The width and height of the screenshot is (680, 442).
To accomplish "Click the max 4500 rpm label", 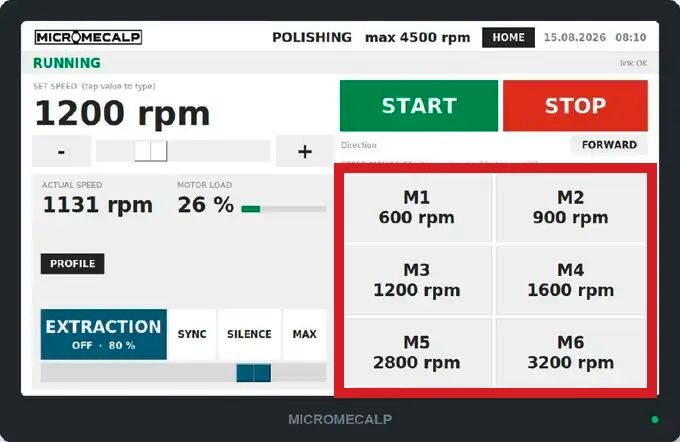I will 418,38.
